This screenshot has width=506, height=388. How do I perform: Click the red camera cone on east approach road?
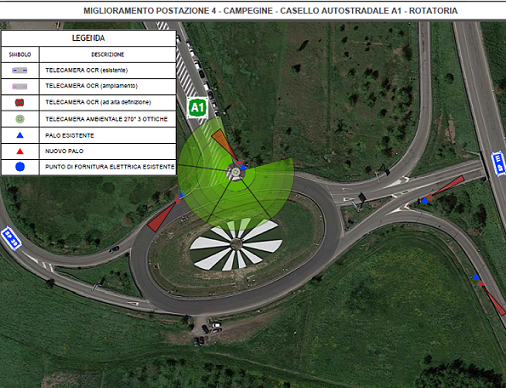448,187
